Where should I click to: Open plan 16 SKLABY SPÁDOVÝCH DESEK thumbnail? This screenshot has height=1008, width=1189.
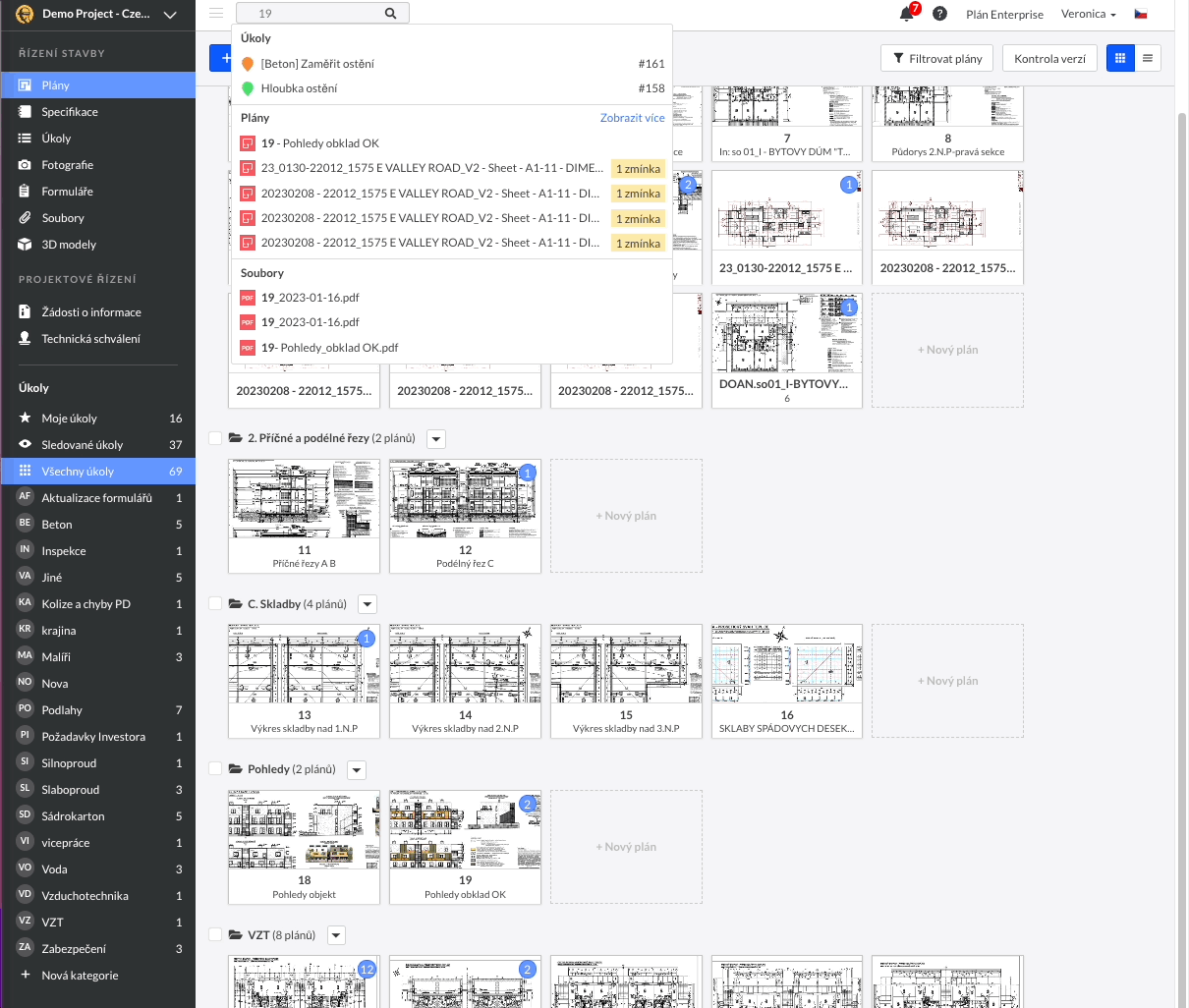pyautogui.click(x=787, y=681)
